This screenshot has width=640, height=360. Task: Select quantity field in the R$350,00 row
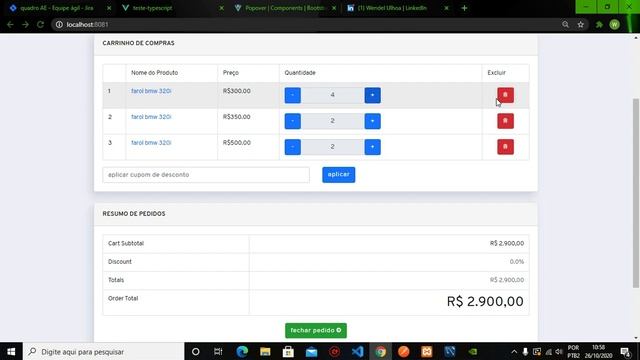333,121
